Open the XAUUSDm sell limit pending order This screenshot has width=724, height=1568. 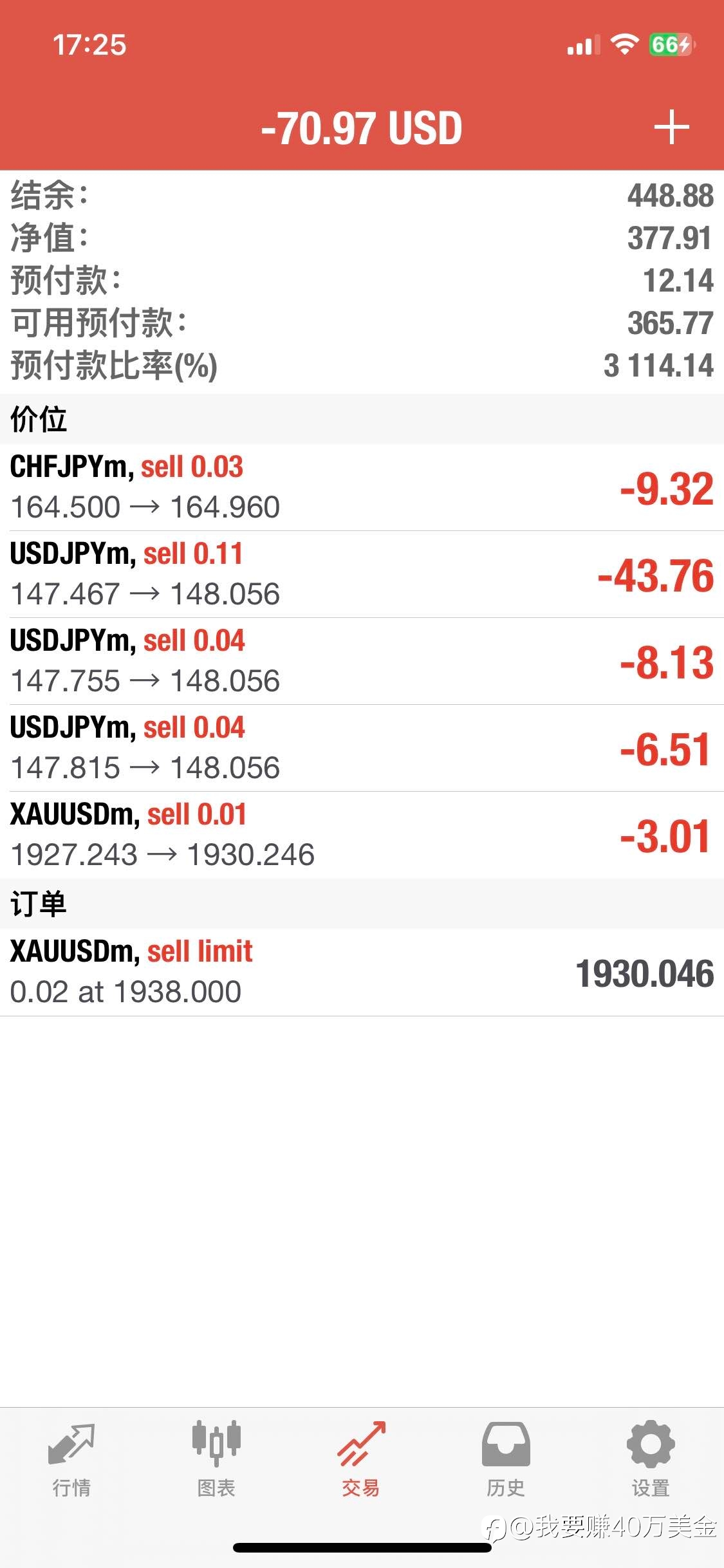pyautogui.click(x=362, y=972)
